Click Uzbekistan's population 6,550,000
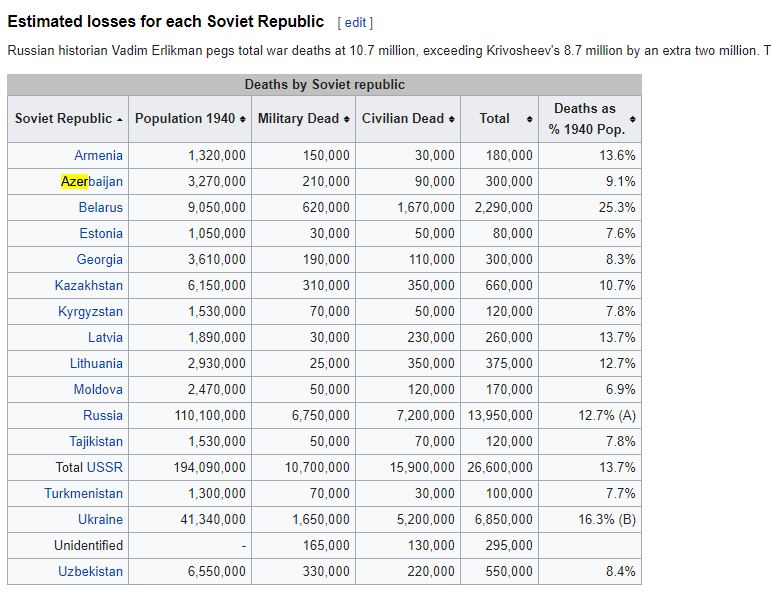This screenshot has height=593, width=772. [x=217, y=571]
